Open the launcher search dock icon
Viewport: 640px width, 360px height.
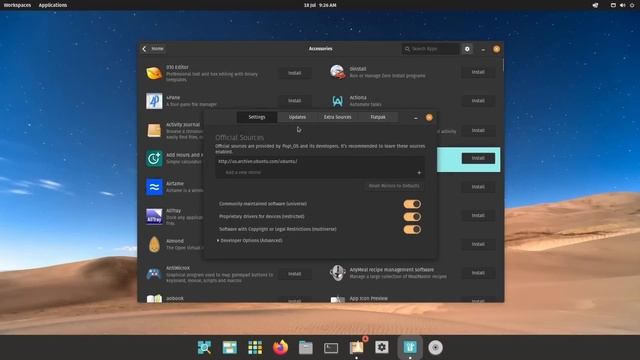(x=204, y=347)
